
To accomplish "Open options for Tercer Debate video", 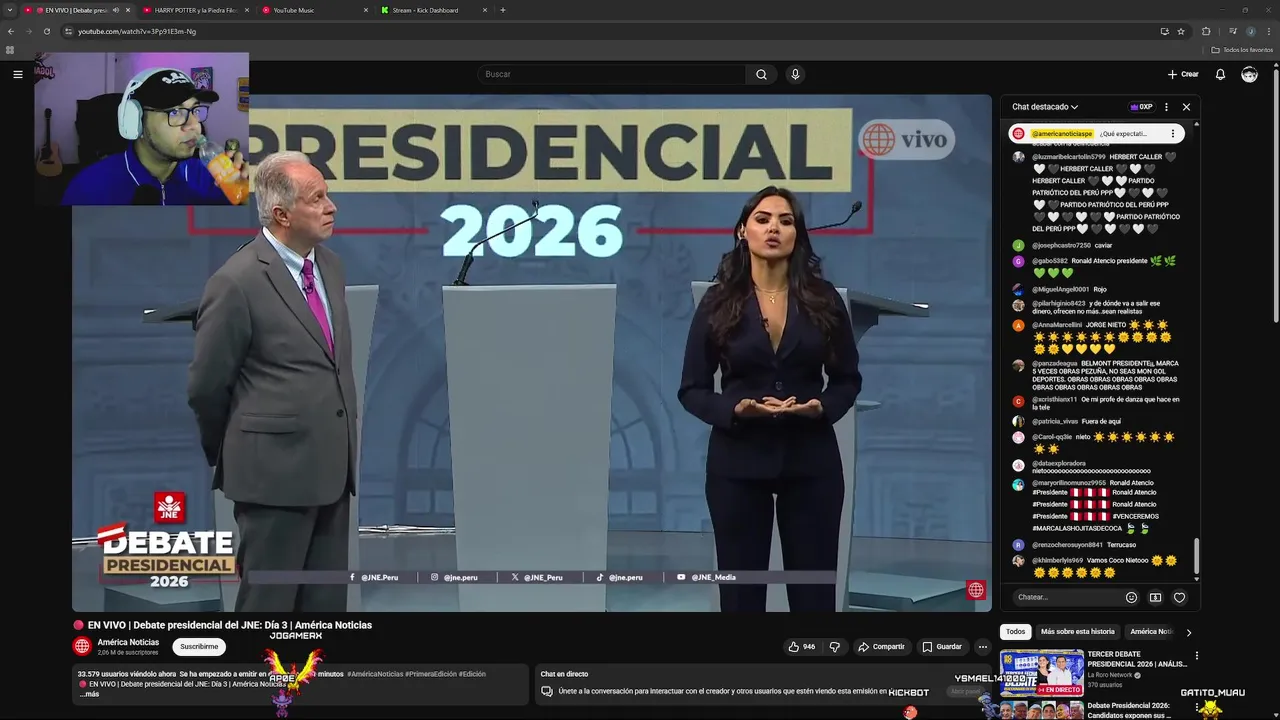I will (1196, 656).
